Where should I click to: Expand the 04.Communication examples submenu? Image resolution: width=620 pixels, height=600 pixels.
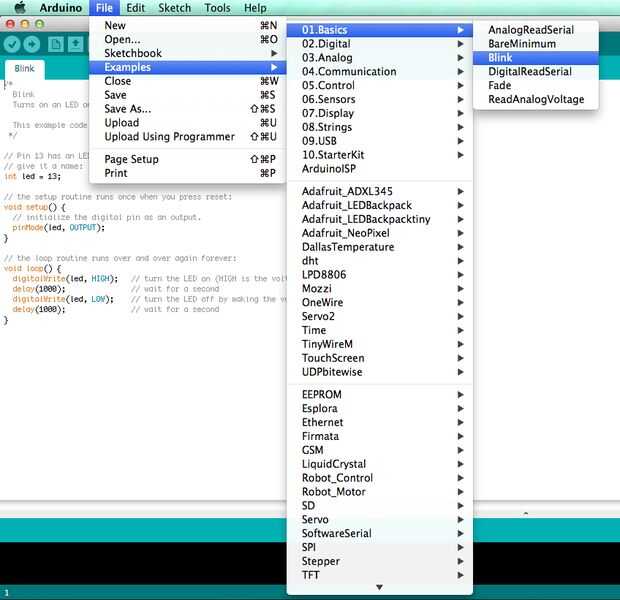(379, 72)
